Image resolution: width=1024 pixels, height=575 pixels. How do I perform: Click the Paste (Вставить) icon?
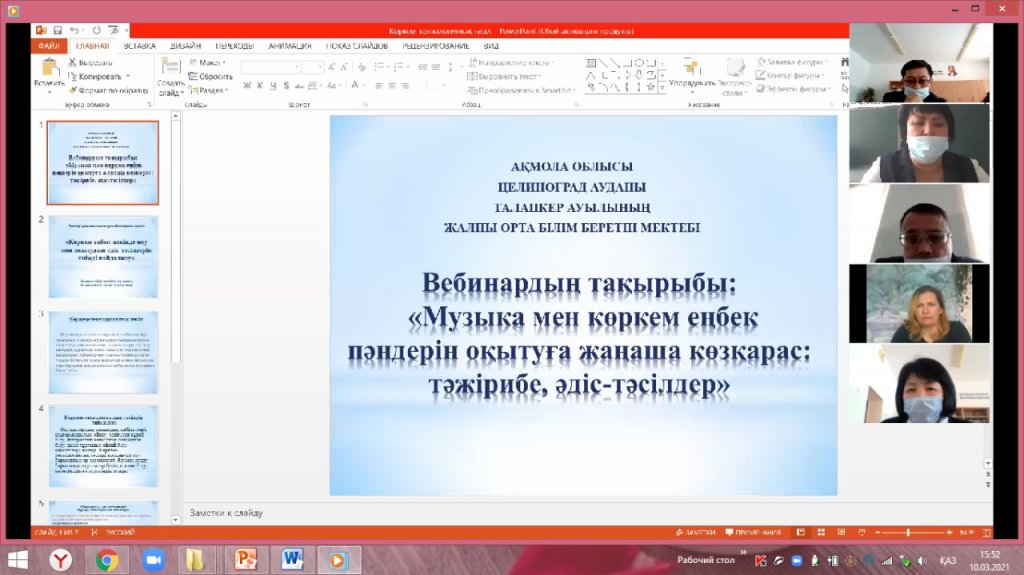[x=48, y=70]
